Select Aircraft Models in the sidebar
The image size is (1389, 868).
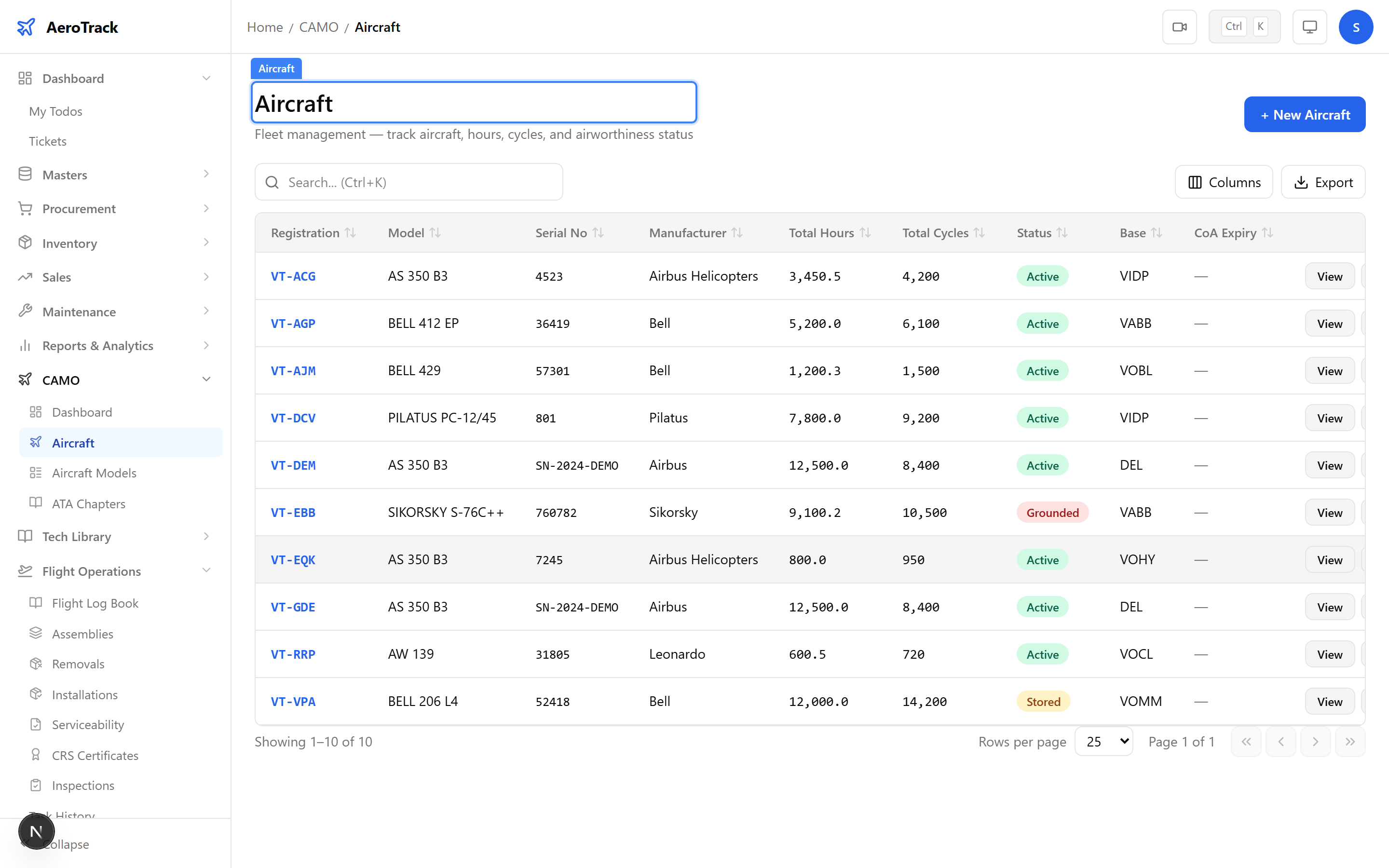[x=94, y=473]
